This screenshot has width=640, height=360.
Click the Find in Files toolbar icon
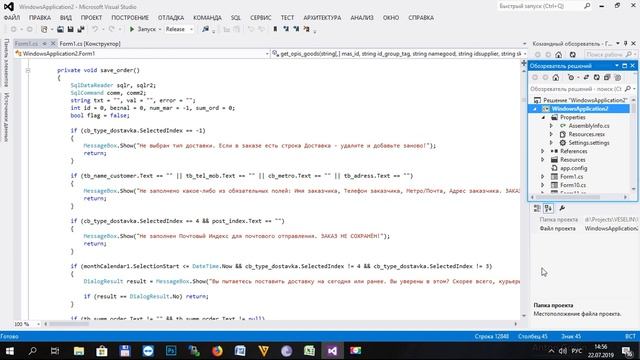(x=205, y=29)
